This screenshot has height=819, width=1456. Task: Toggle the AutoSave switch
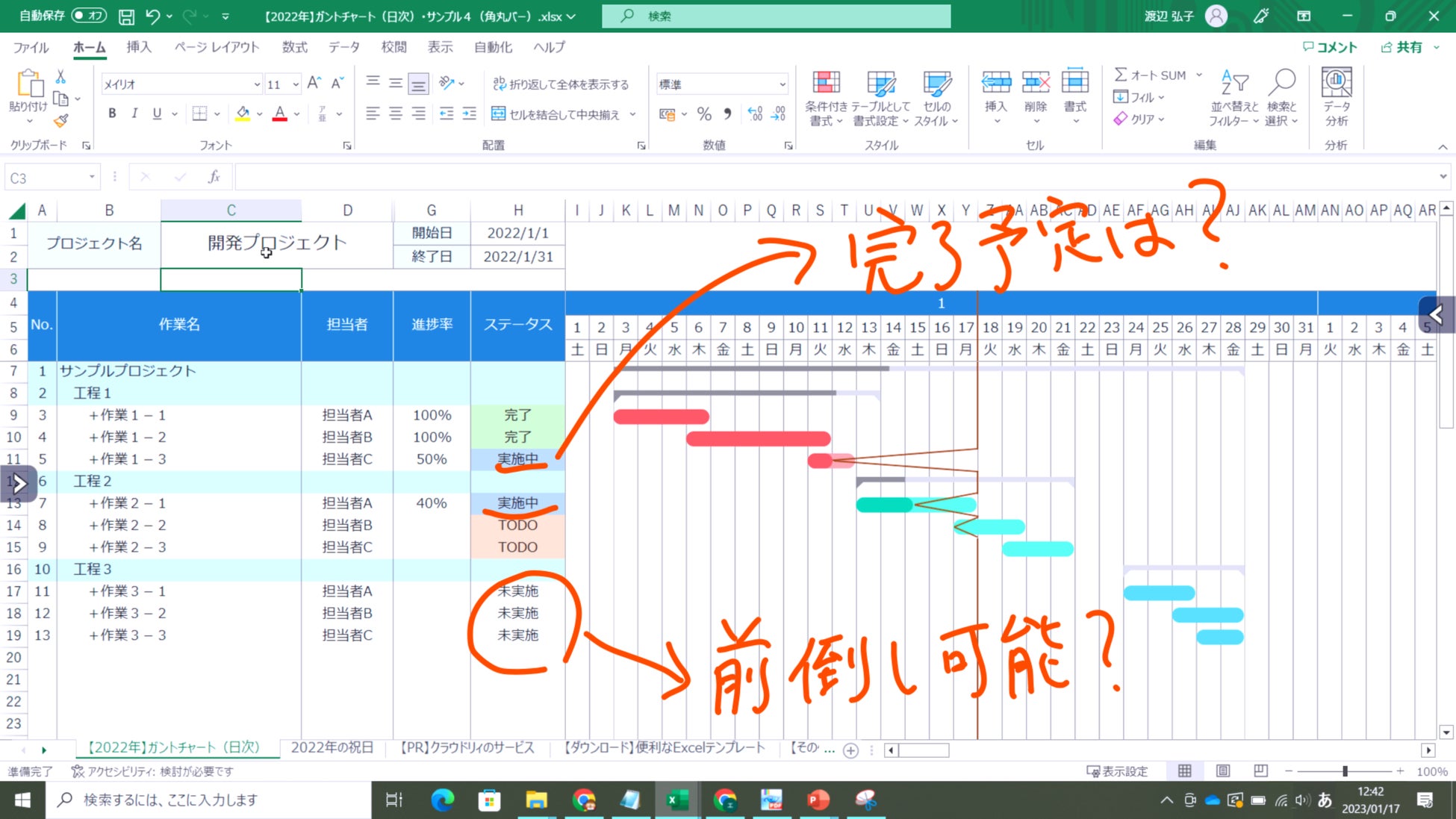[89, 16]
